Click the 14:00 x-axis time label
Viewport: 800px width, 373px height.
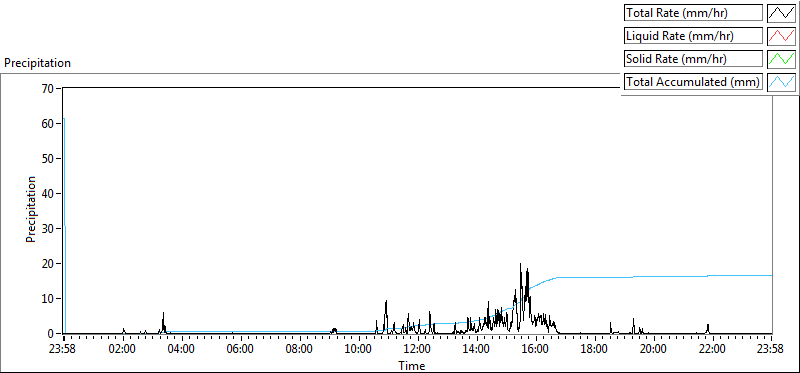(x=477, y=350)
